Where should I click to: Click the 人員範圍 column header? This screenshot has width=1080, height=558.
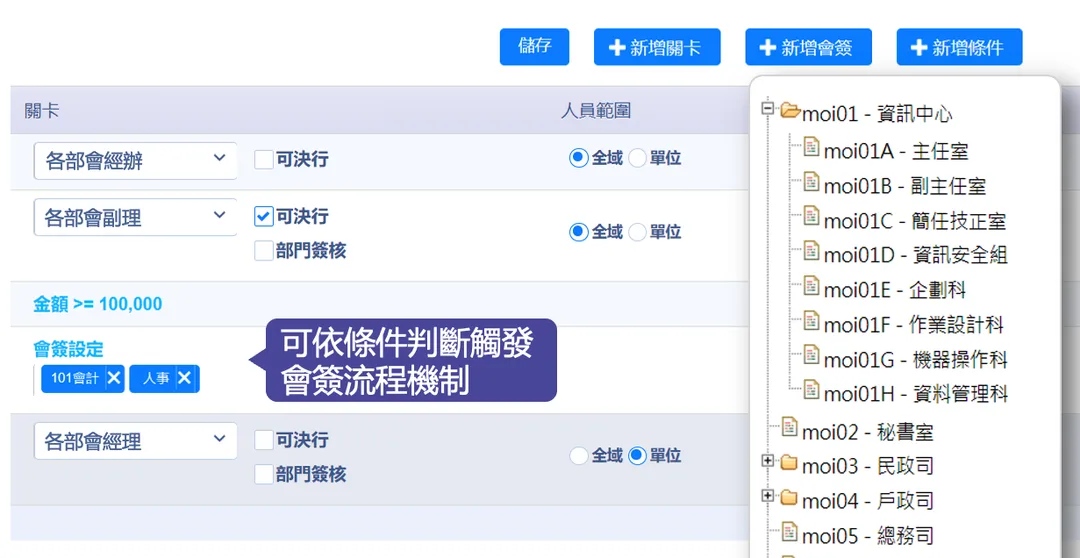pos(596,110)
